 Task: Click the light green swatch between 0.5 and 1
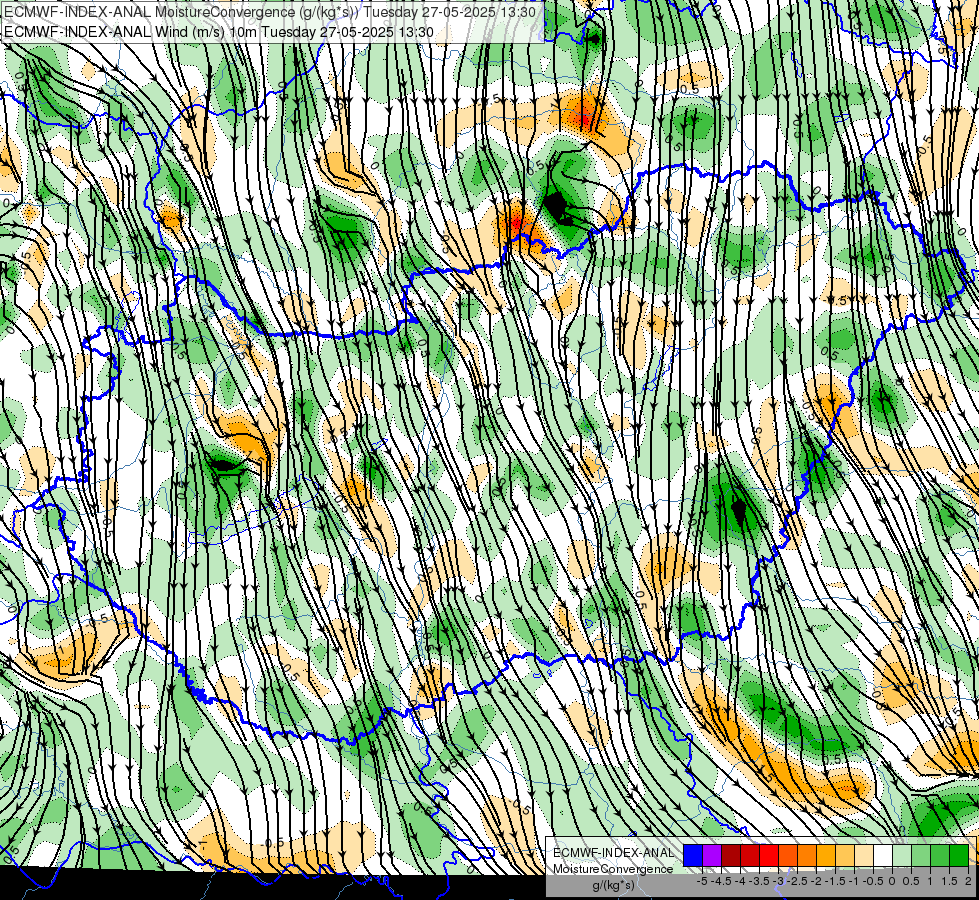[x=920, y=855]
